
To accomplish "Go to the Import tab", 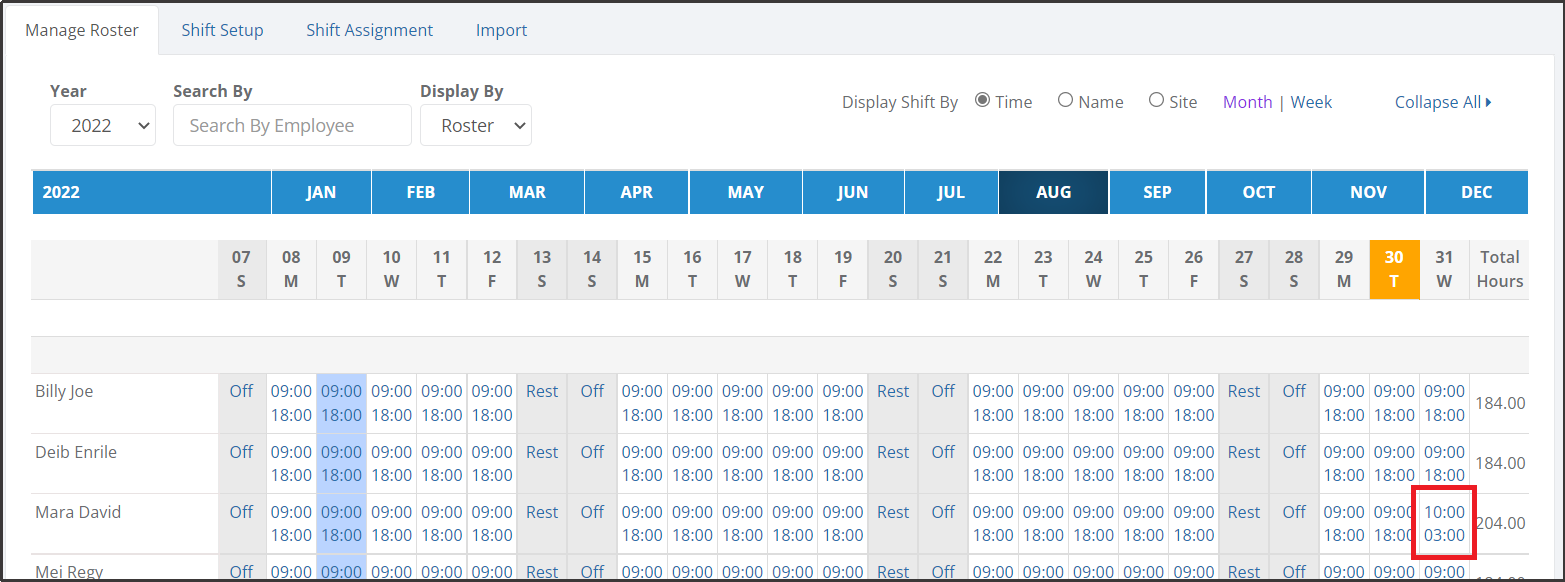I will click(x=501, y=30).
